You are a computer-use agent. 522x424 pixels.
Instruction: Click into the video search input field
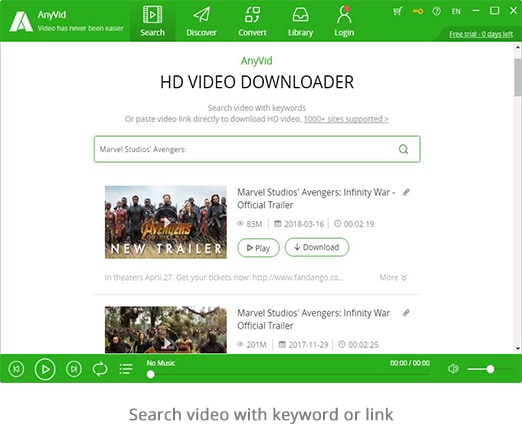tap(257, 149)
